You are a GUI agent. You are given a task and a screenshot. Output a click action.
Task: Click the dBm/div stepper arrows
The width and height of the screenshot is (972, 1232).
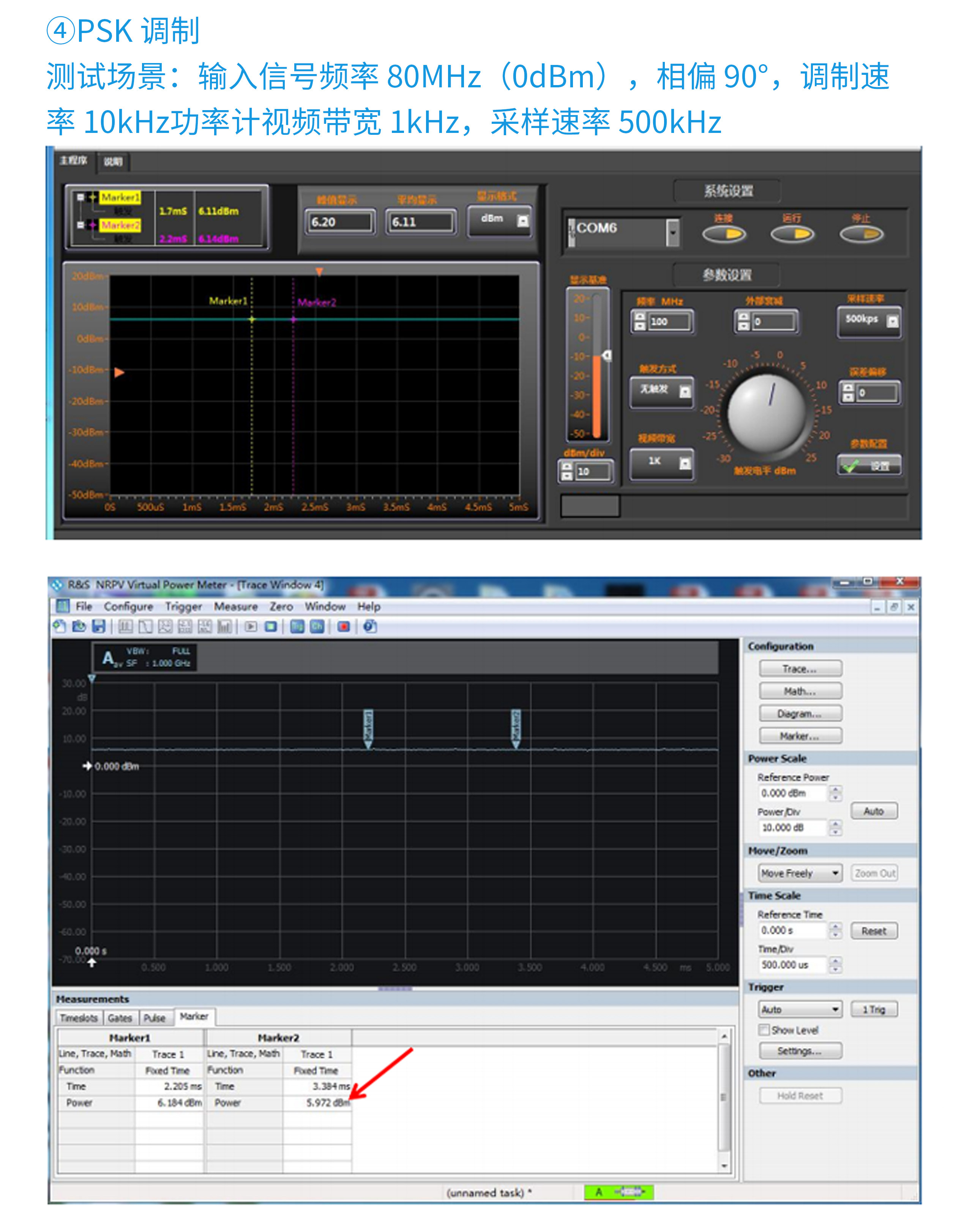pos(567,471)
